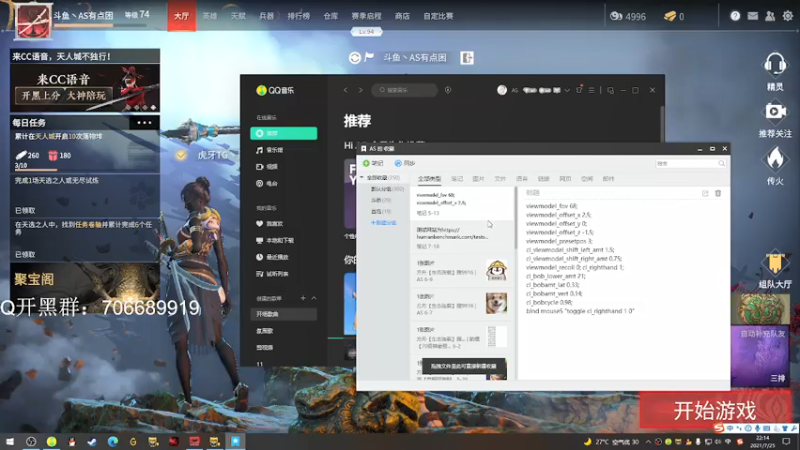The image size is (800, 450).
Task: Open the 推荐关注 camera icon
Action: coord(775,111)
